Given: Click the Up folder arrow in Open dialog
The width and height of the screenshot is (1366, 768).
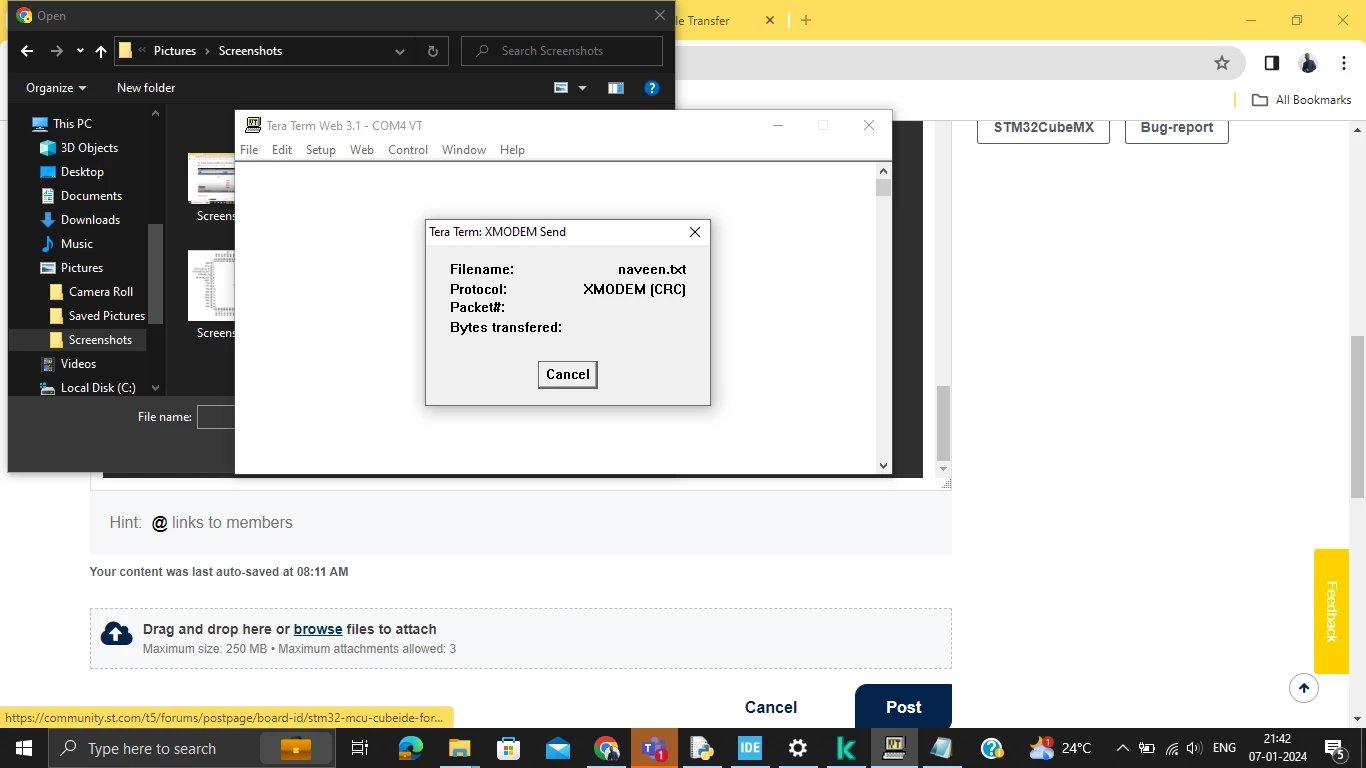Looking at the screenshot, I should pos(101,51).
